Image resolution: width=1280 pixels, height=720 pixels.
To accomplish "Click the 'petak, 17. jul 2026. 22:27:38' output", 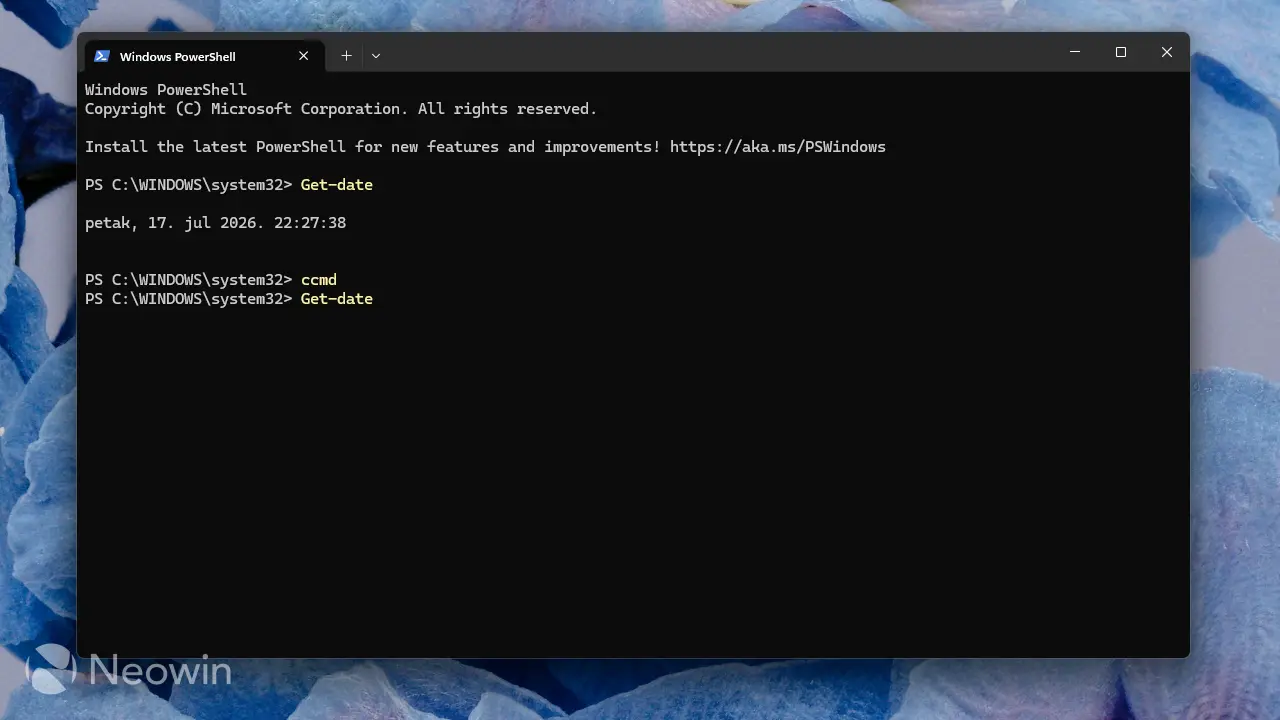I will point(216,223).
